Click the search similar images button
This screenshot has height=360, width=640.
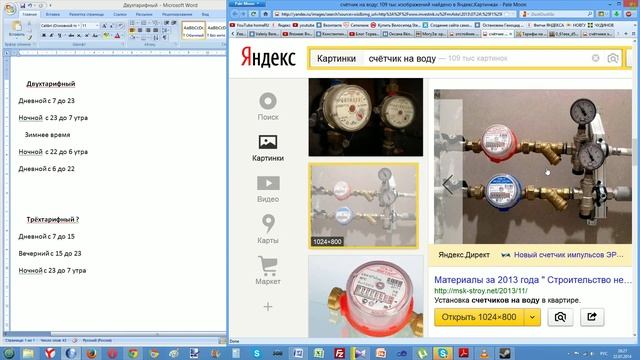(x=560, y=317)
